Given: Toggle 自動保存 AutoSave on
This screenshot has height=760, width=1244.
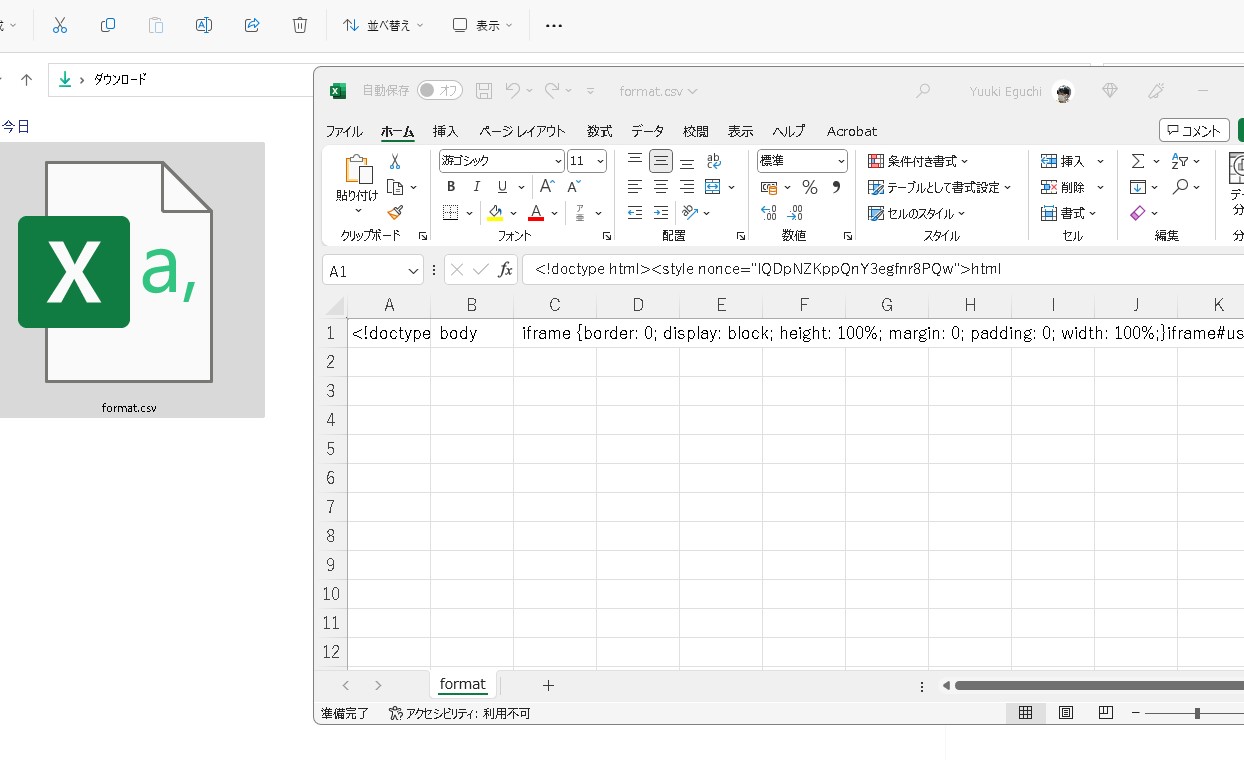Looking at the screenshot, I should tap(438, 90).
